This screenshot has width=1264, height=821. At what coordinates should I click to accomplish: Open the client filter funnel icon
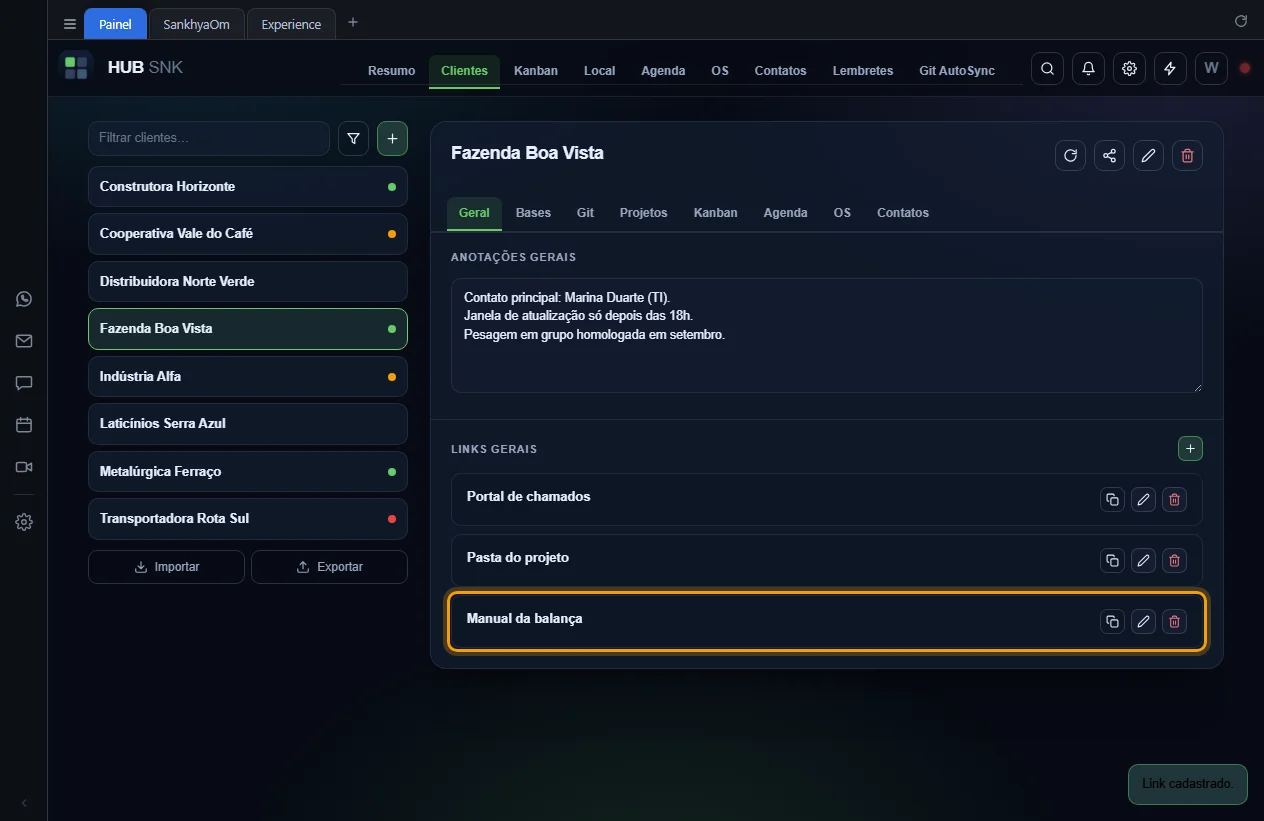(353, 139)
